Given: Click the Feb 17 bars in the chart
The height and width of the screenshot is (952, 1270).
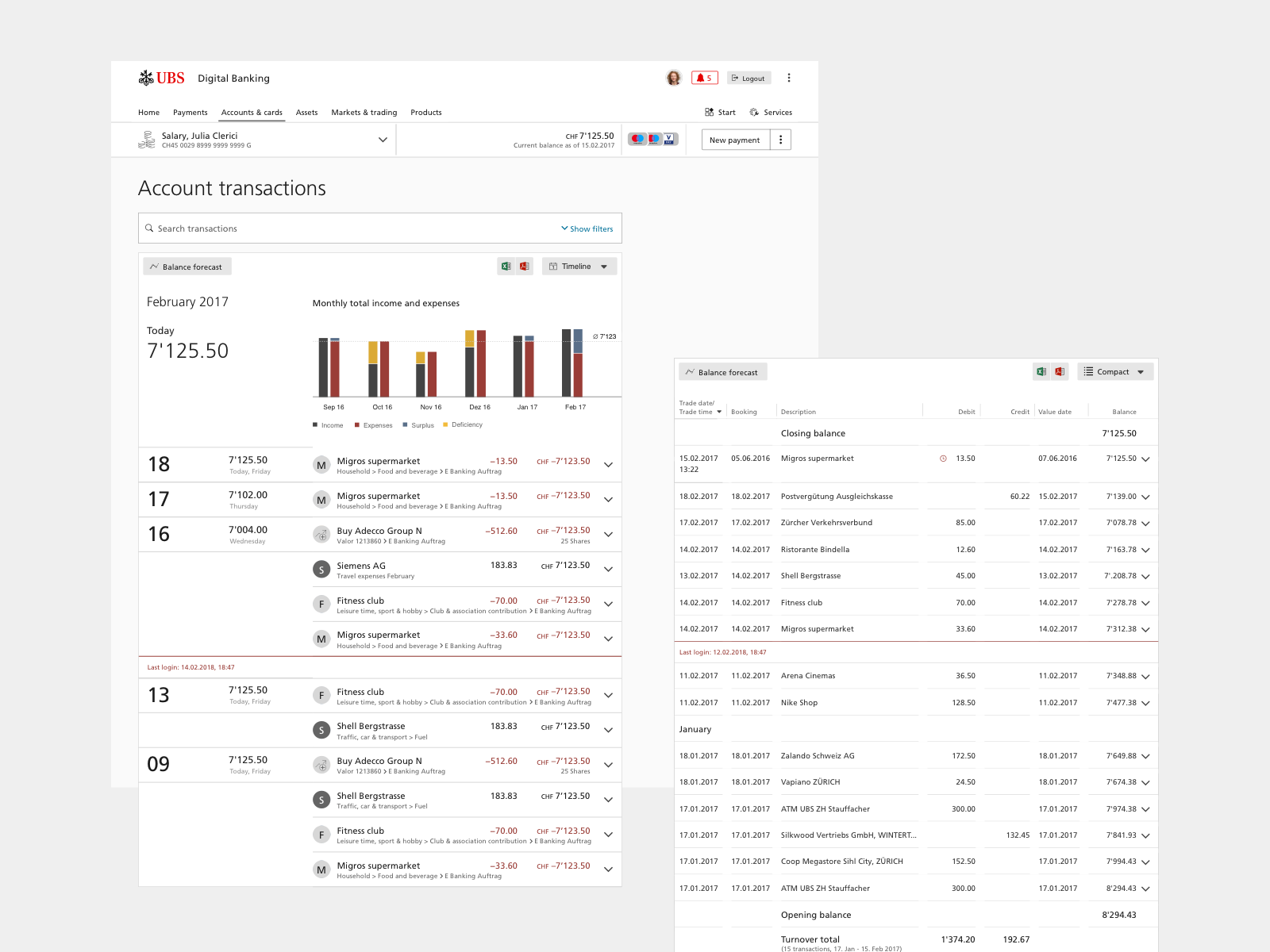Looking at the screenshot, I should click(572, 363).
